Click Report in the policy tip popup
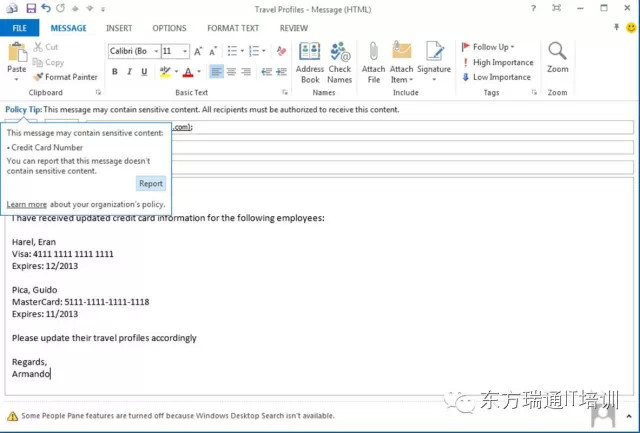Viewport: 640px width, 433px height. [151, 184]
